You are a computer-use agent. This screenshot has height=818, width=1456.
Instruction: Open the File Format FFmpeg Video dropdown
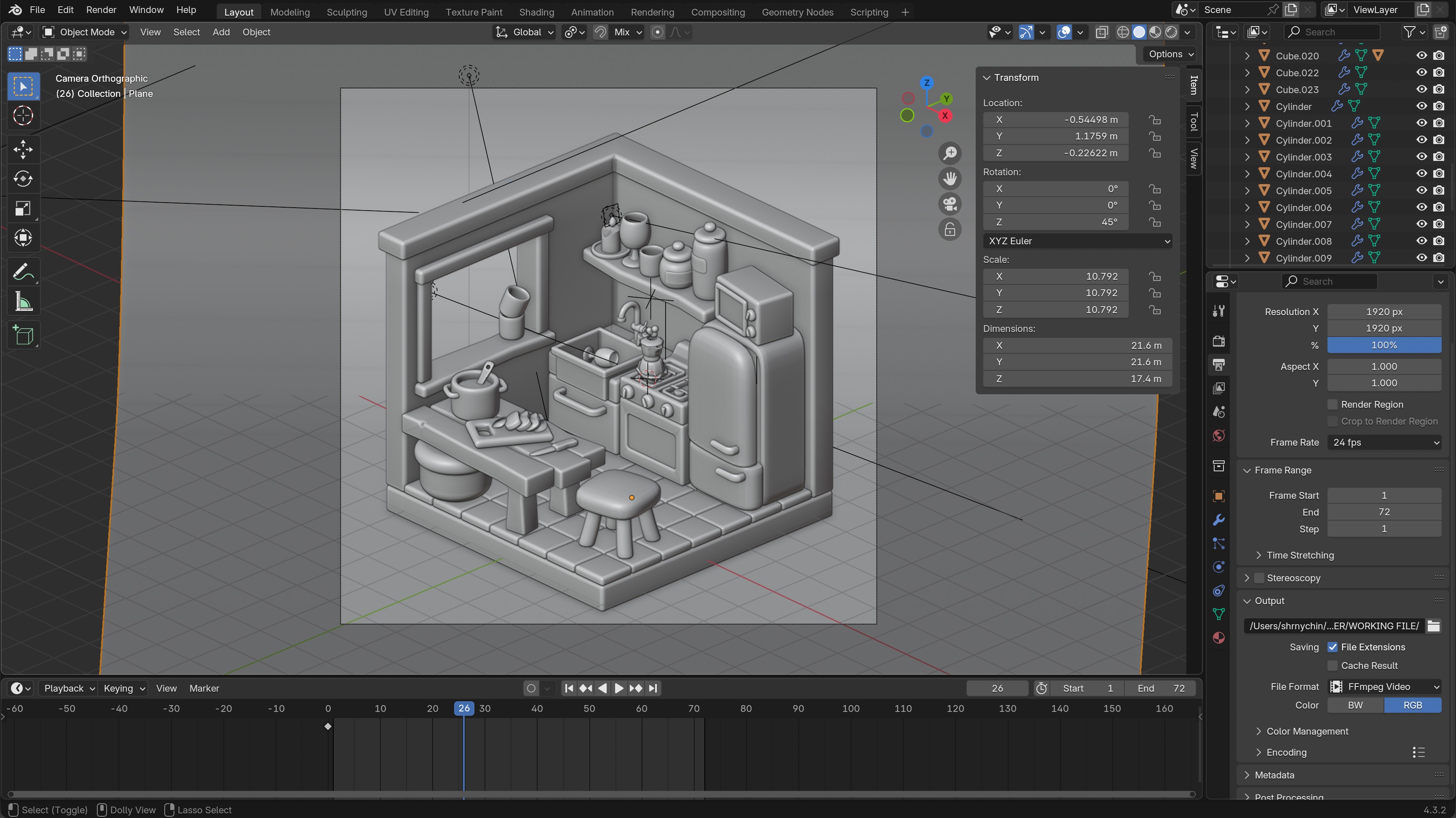(x=1384, y=687)
